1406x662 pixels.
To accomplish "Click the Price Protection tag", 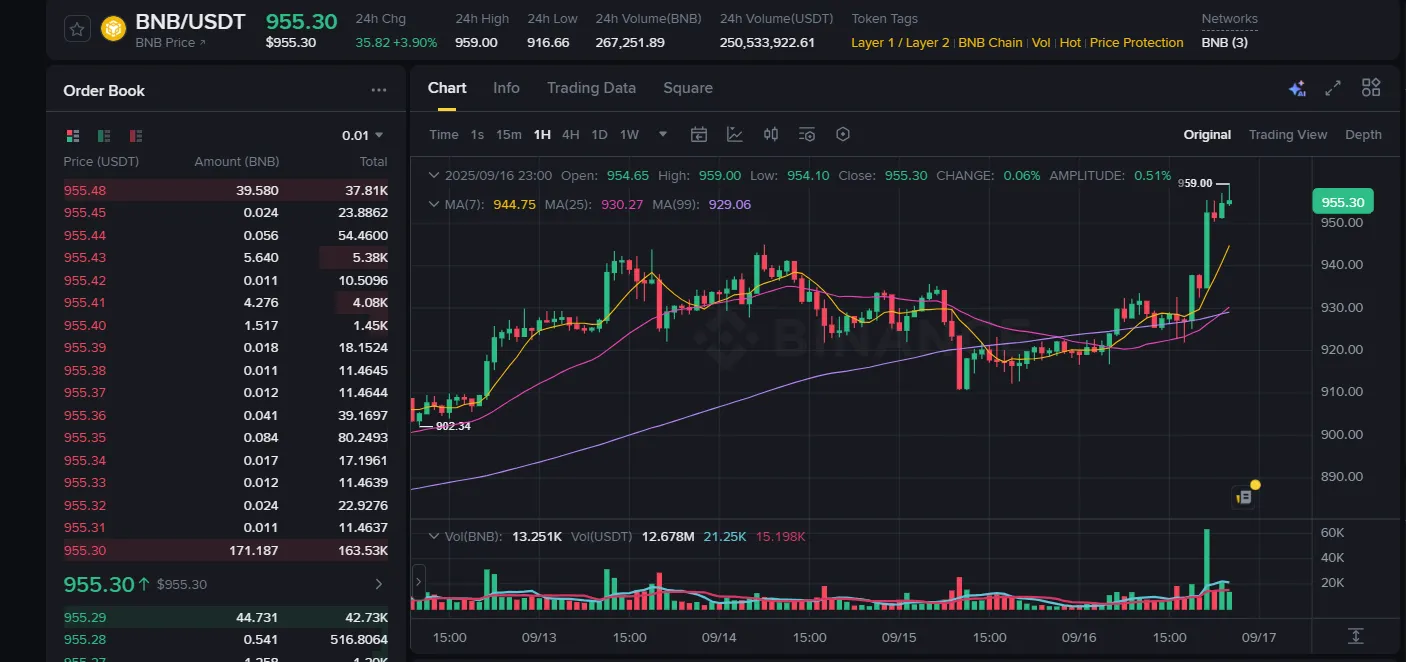I will tap(1136, 43).
